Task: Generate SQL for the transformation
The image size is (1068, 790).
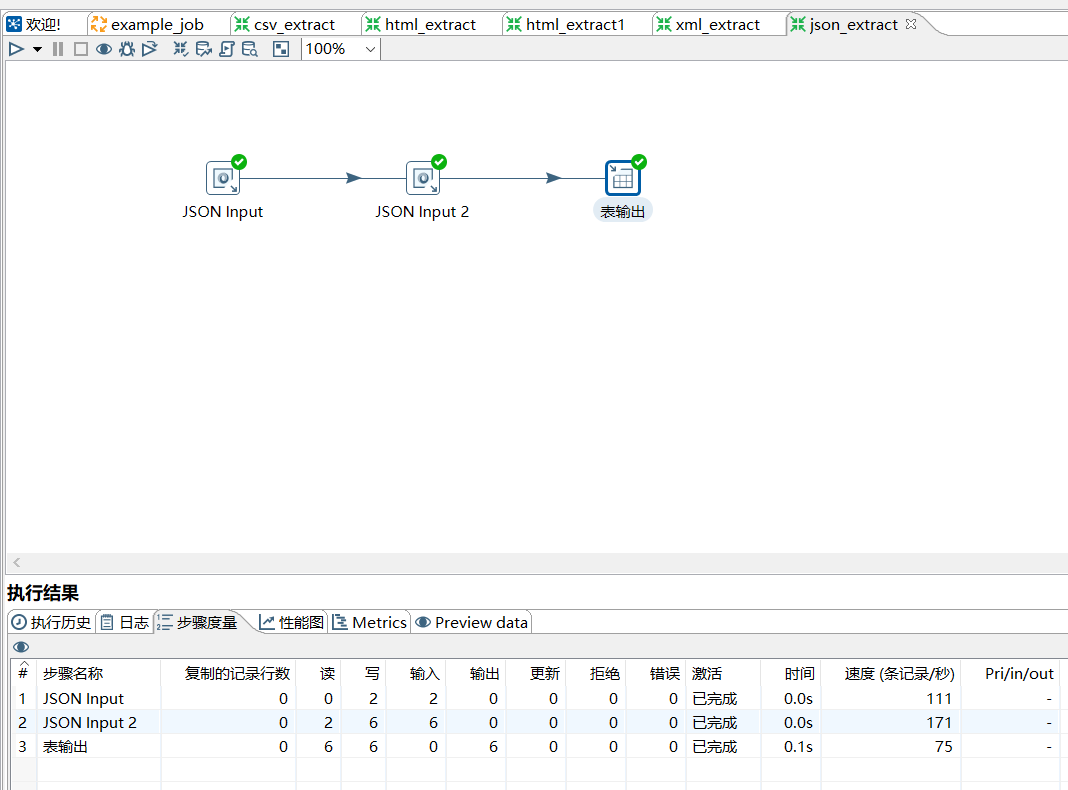Action: (226, 49)
